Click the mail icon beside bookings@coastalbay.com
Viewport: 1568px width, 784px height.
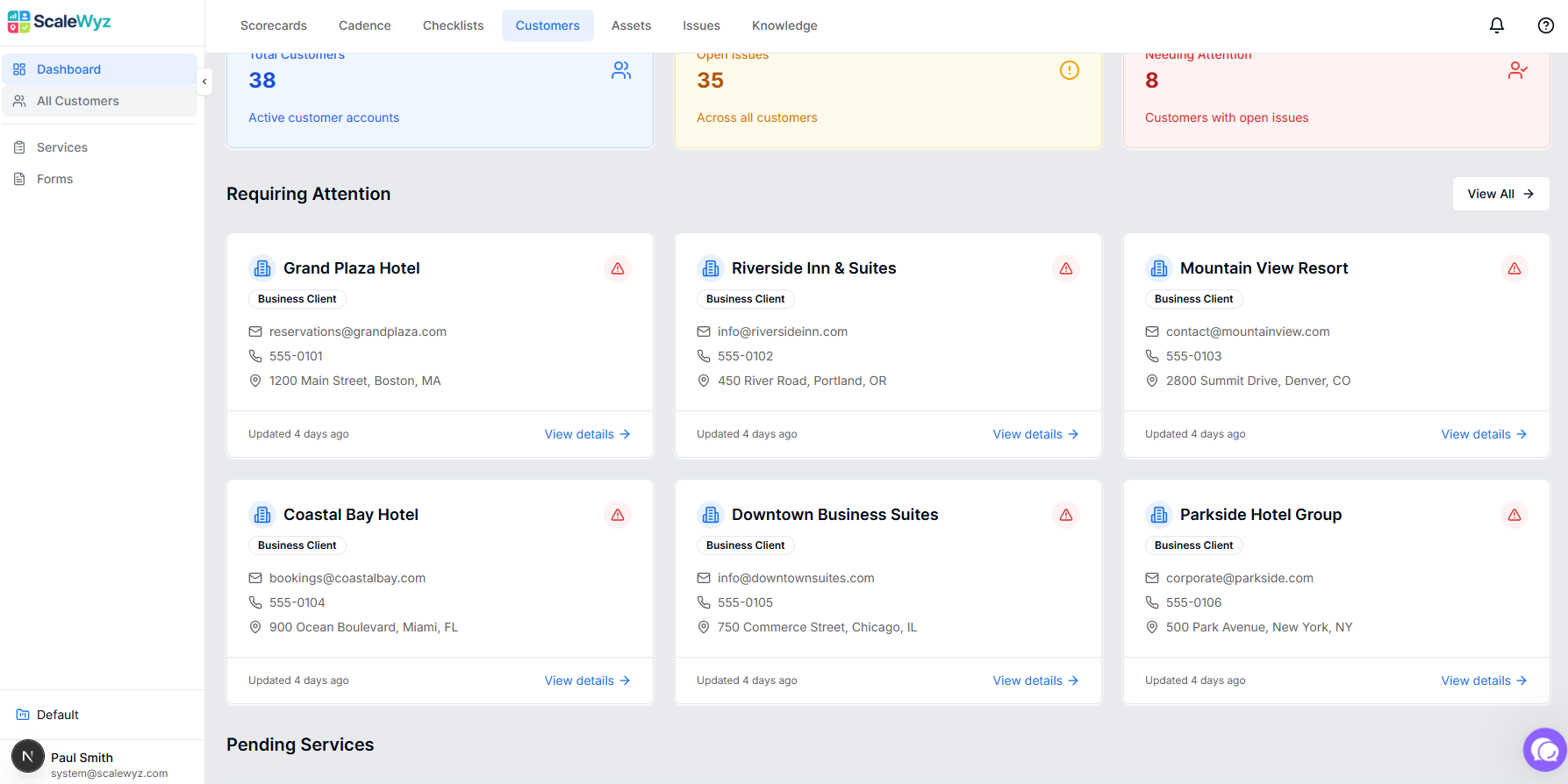(255, 578)
